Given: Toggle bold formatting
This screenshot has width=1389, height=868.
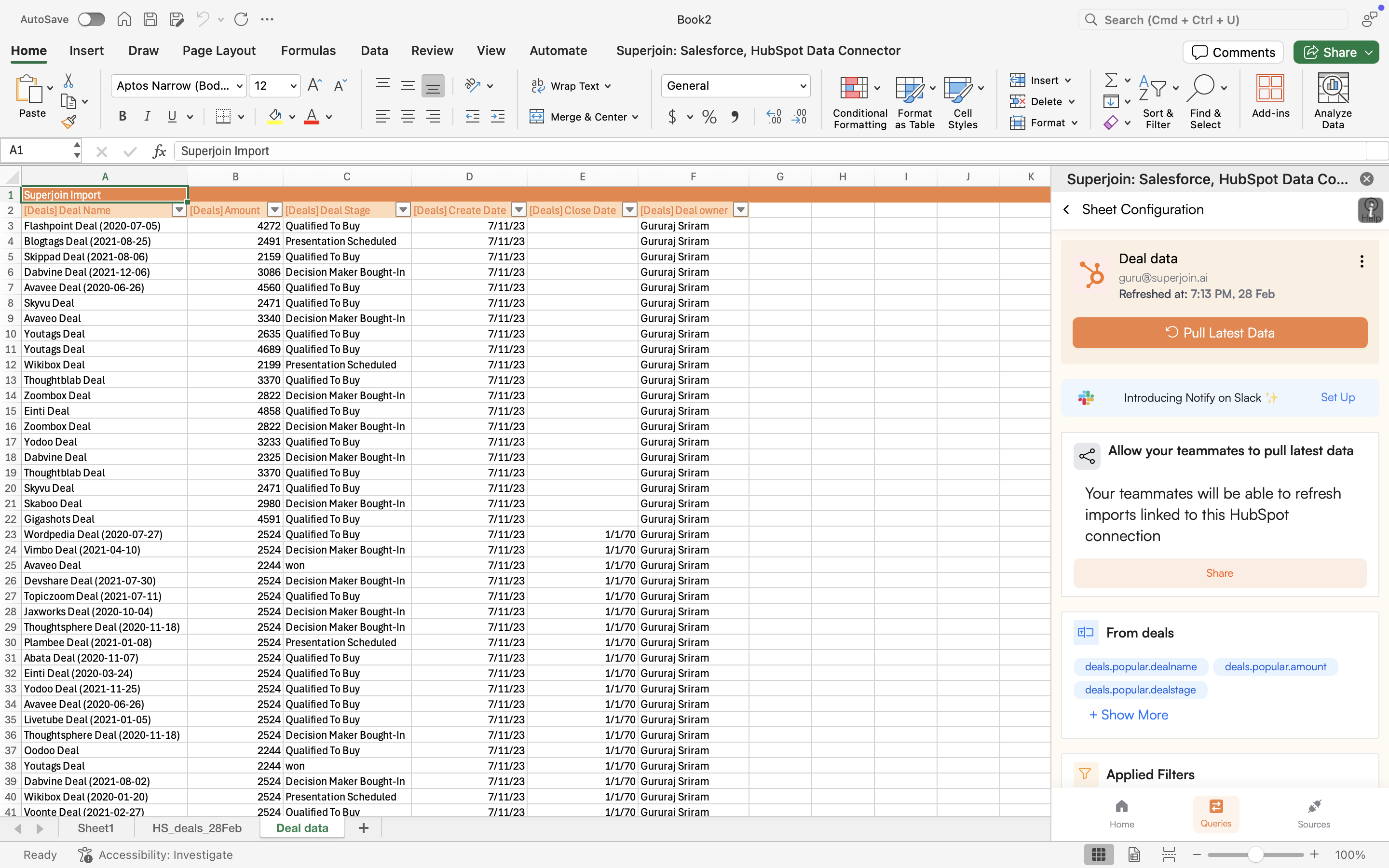Looking at the screenshot, I should tap(122, 117).
